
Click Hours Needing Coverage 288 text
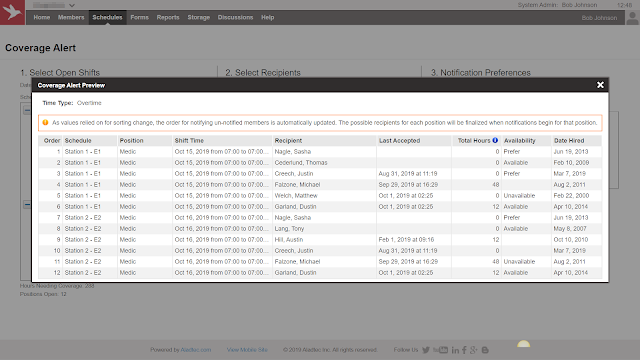click(57, 286)
